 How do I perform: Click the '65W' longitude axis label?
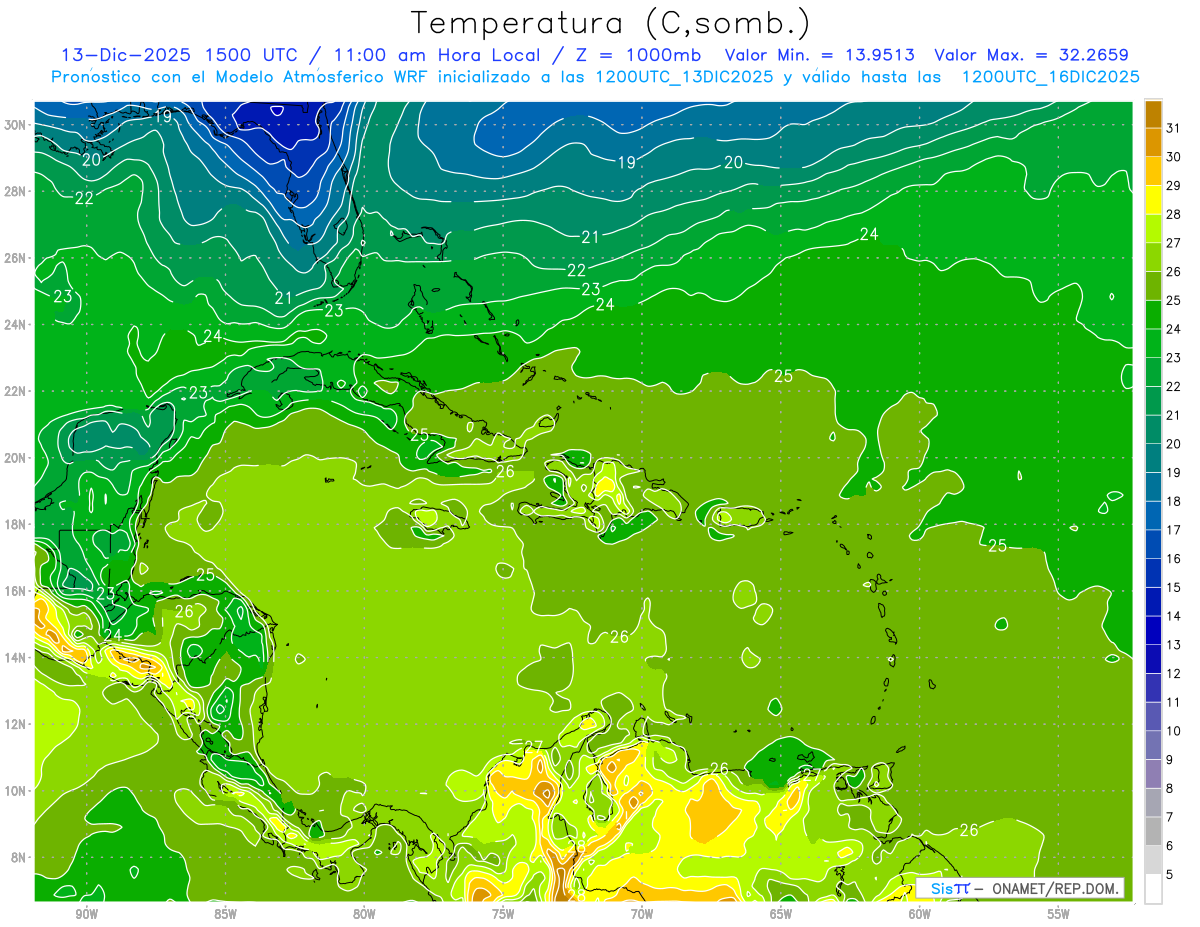781,914
